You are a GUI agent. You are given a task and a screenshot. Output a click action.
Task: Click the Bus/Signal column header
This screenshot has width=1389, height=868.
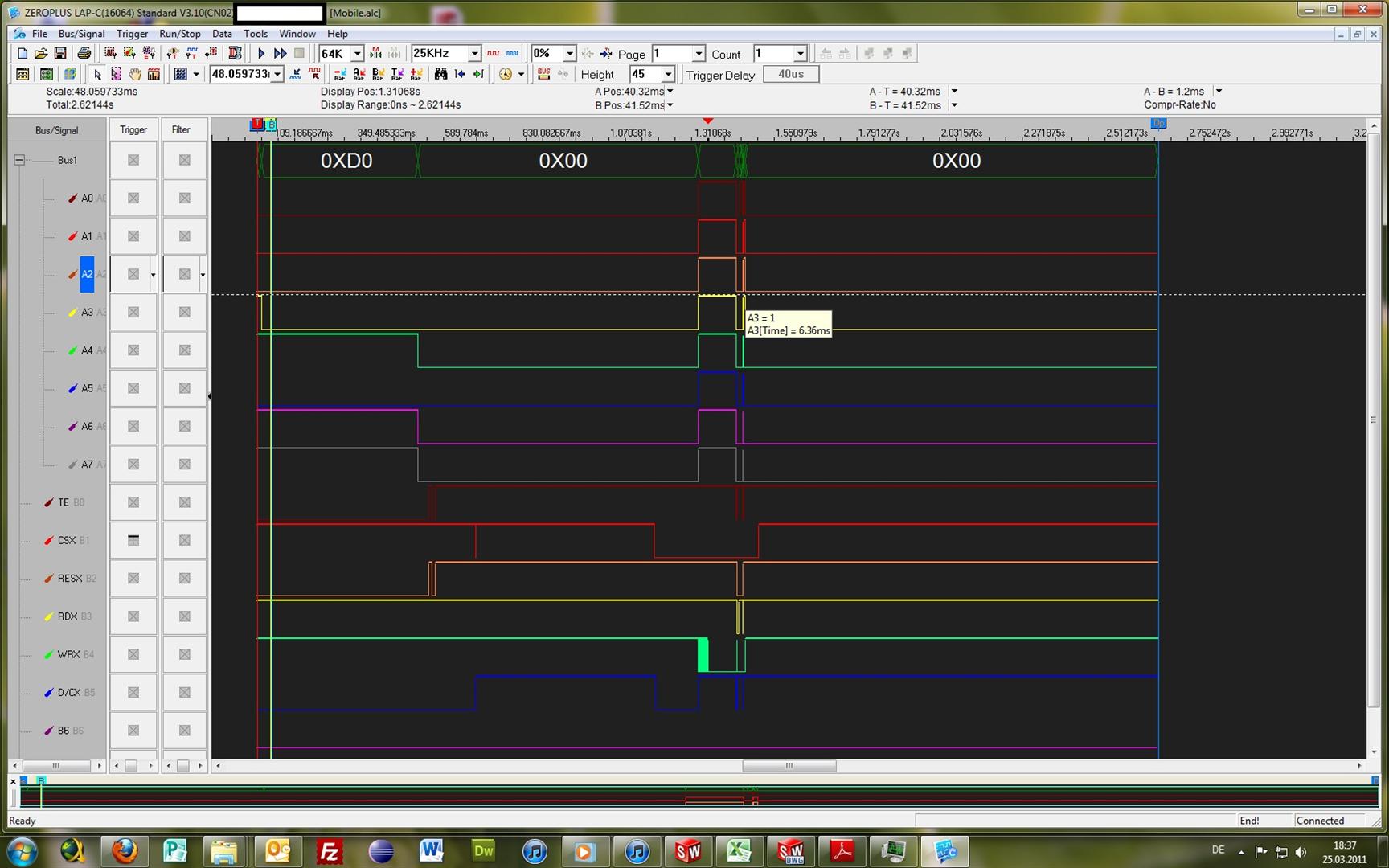56,129
